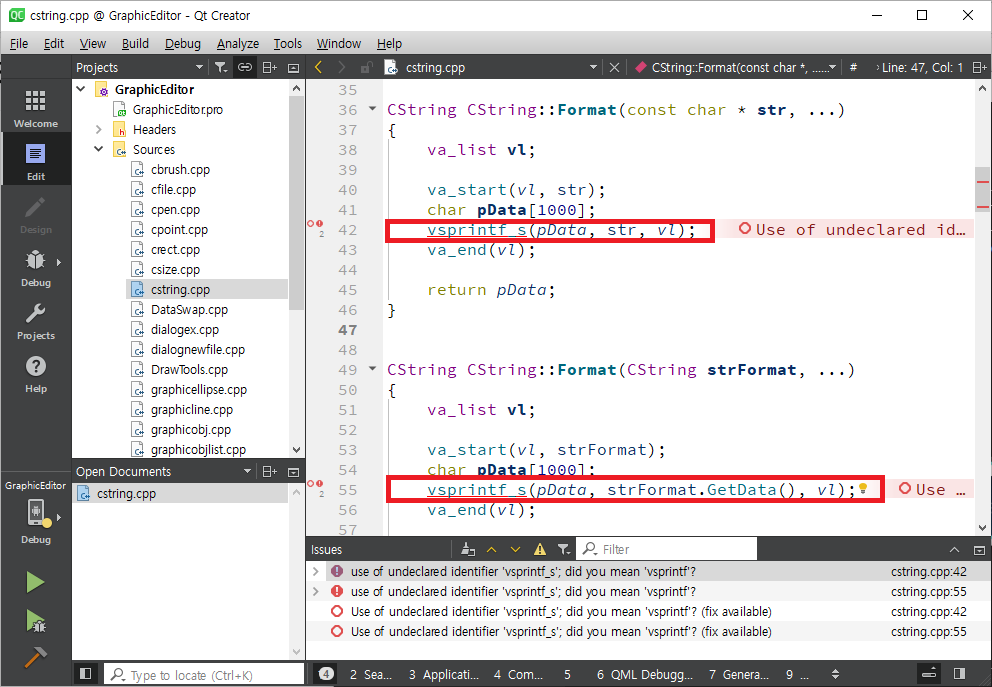Open GraphicEditor.pro project file

pos(178,109)
